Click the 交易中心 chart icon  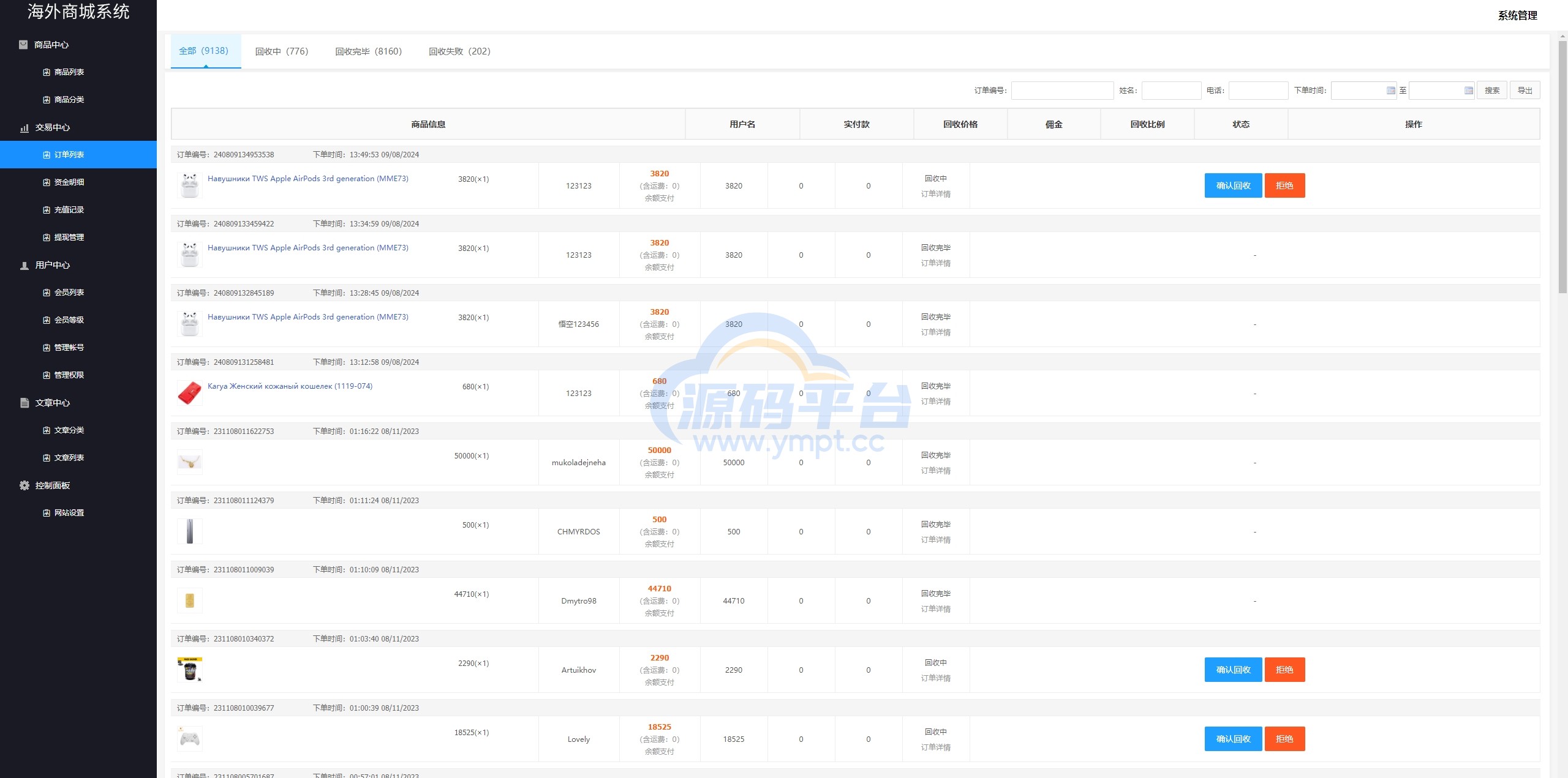point(24,128)
